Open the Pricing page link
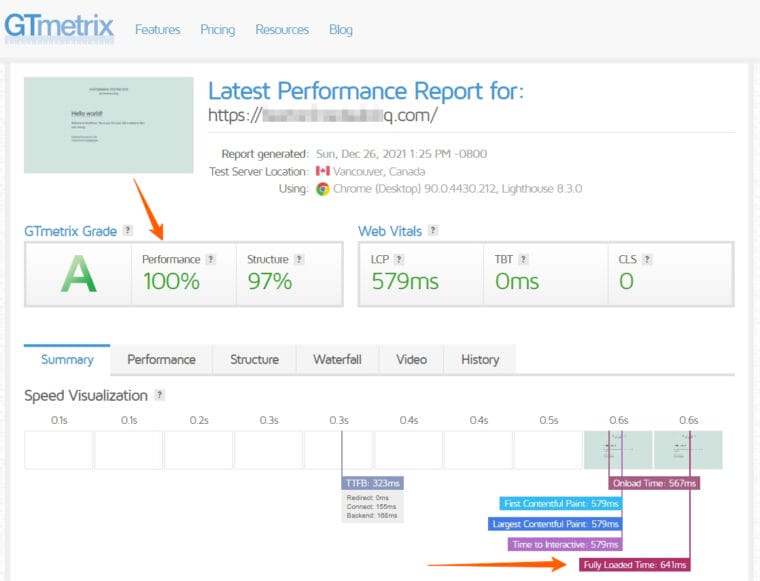The height and width of the screenshot is (581, 760). tap(217, 29)
